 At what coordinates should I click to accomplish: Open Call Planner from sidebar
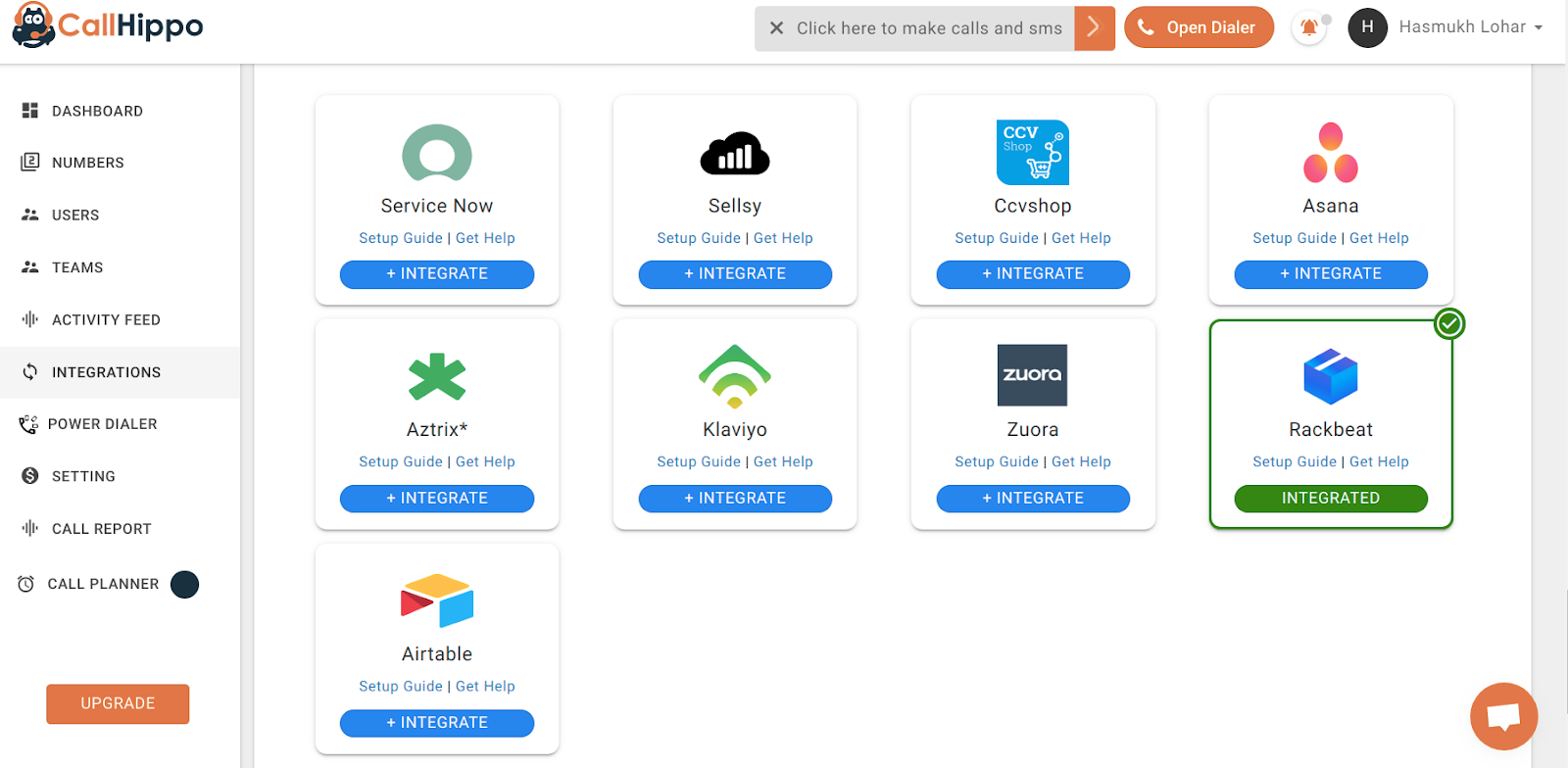[x=120, y=584]
